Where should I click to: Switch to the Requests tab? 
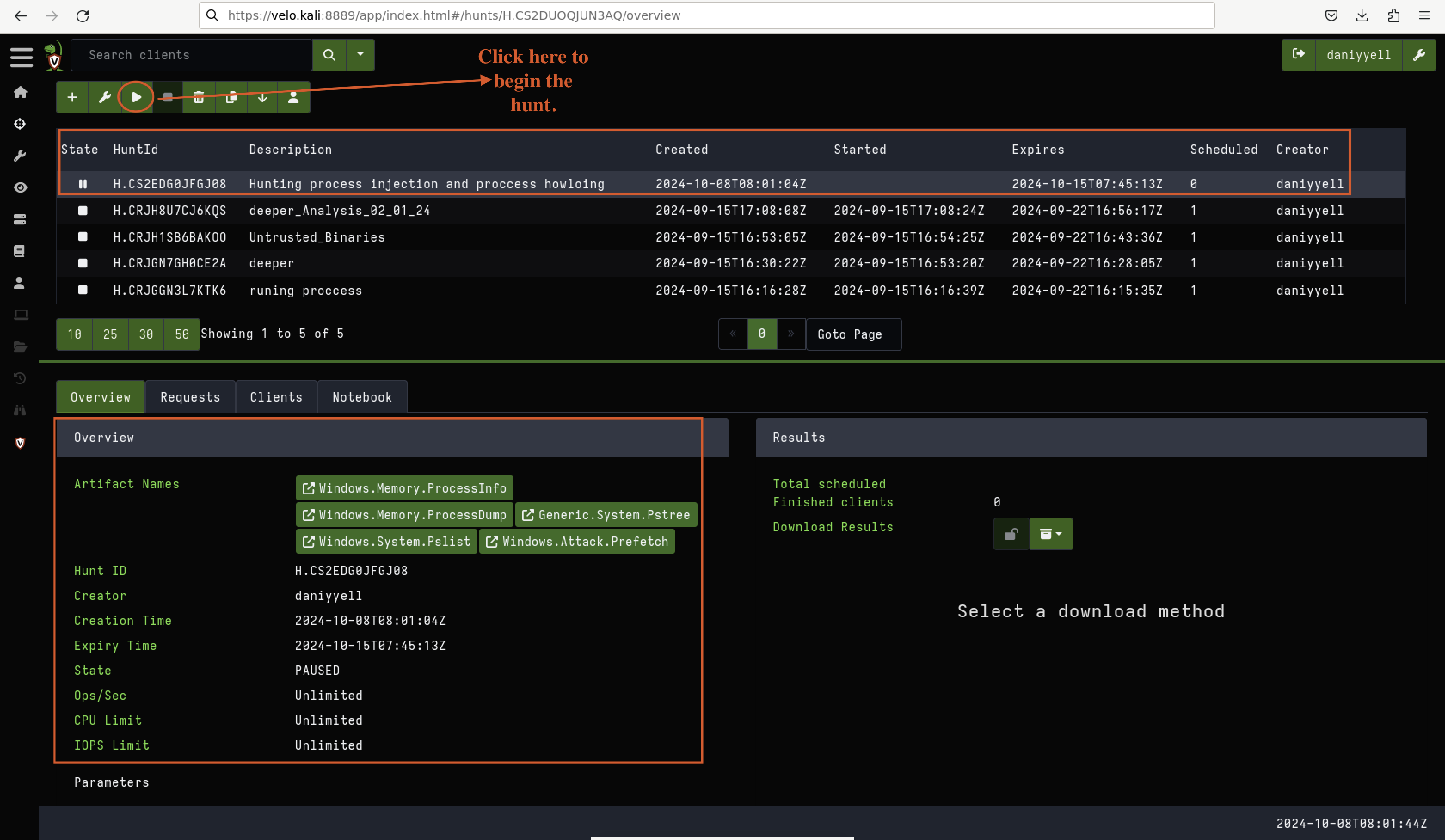point(191,397)
